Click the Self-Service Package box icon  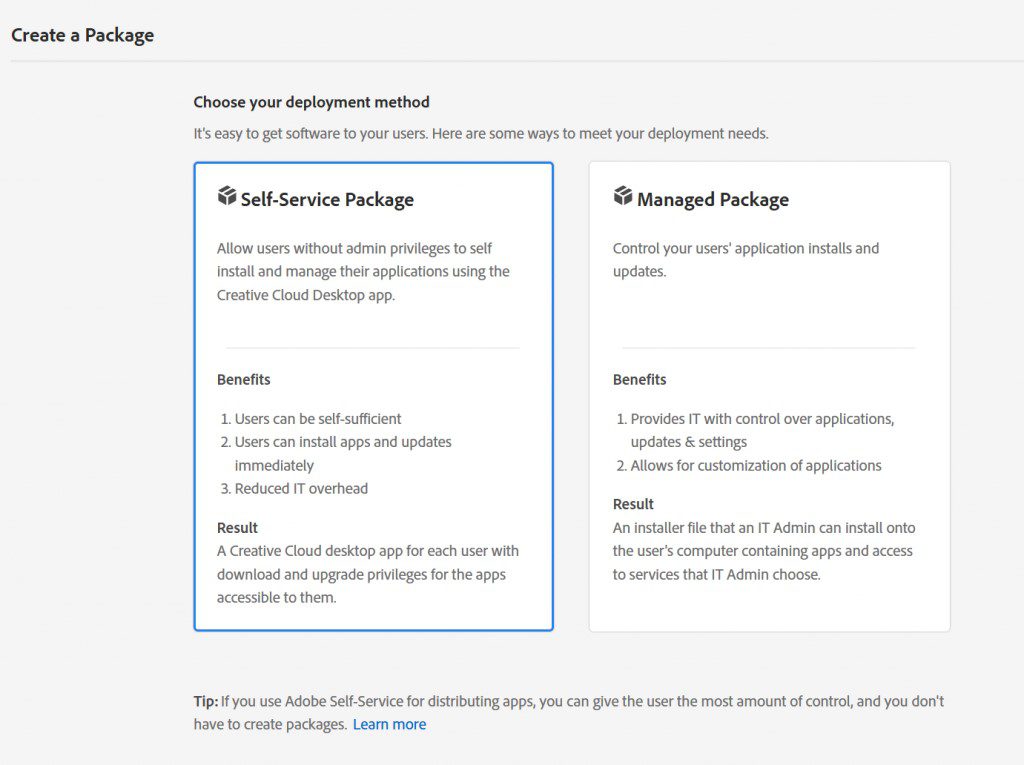point(227,196)
